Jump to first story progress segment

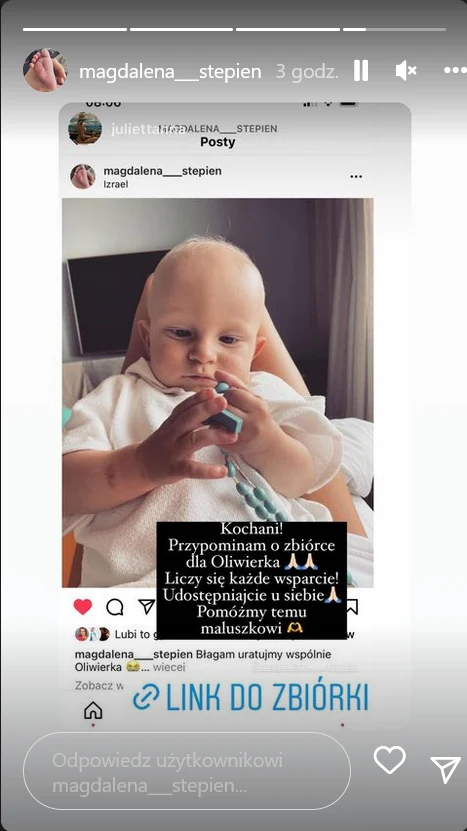(75, 29)
